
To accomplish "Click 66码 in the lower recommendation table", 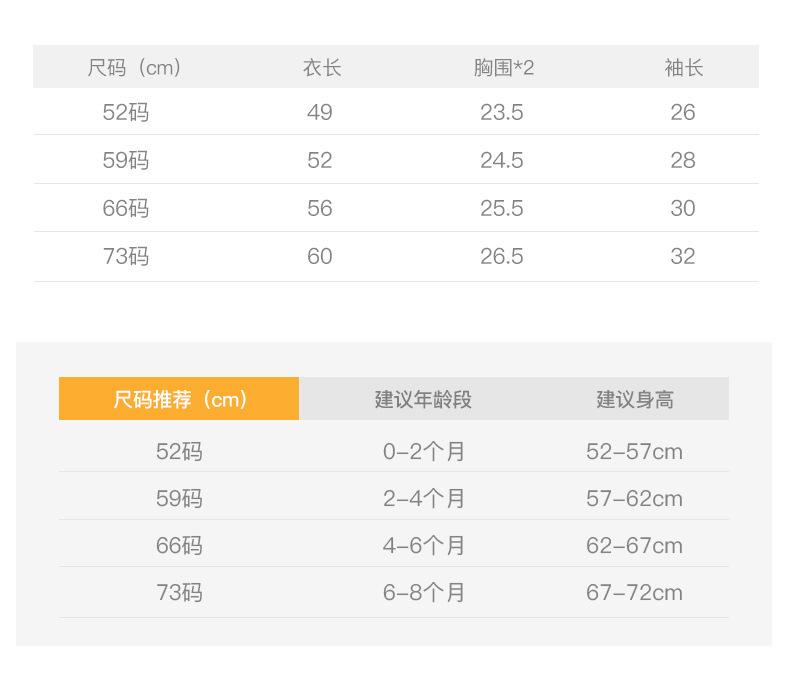I will tap(179, 545).
